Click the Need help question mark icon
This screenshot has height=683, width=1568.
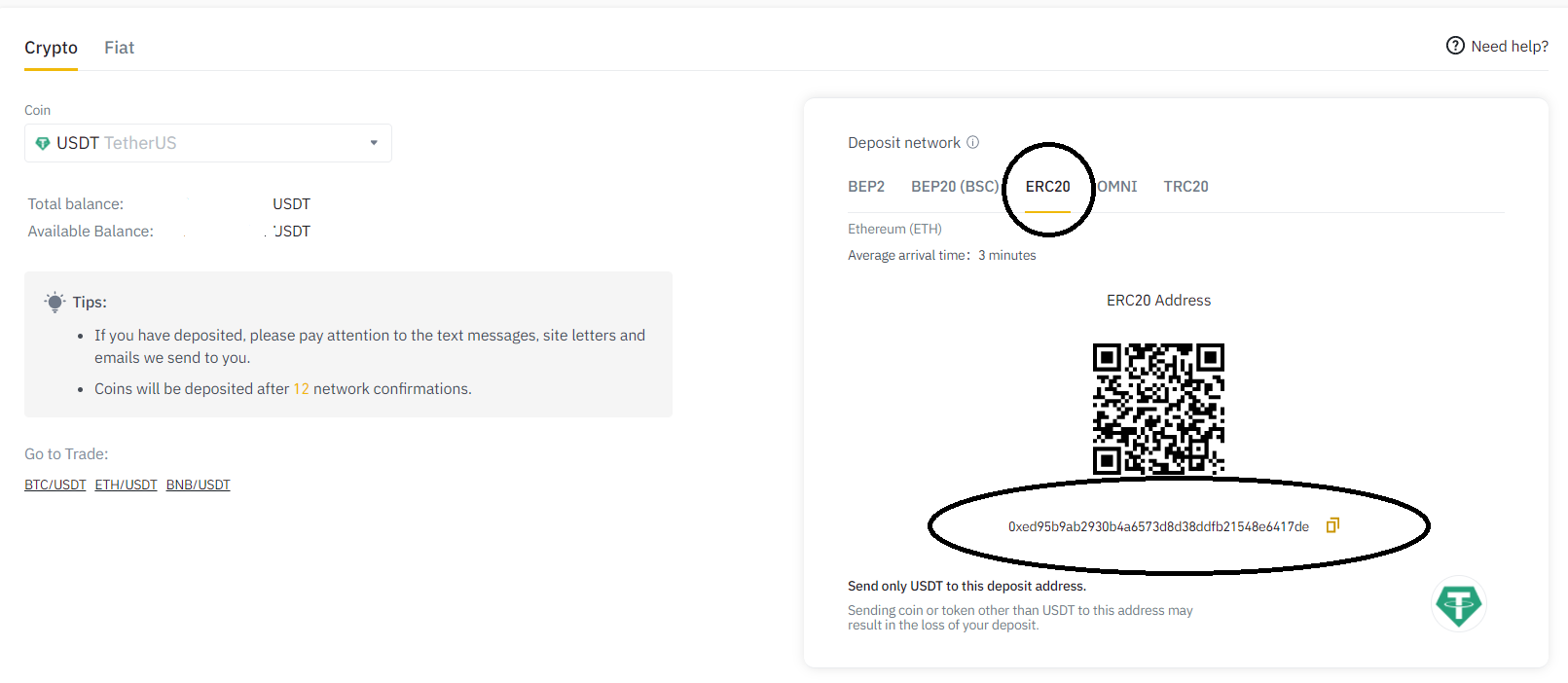coord(1455,46)
